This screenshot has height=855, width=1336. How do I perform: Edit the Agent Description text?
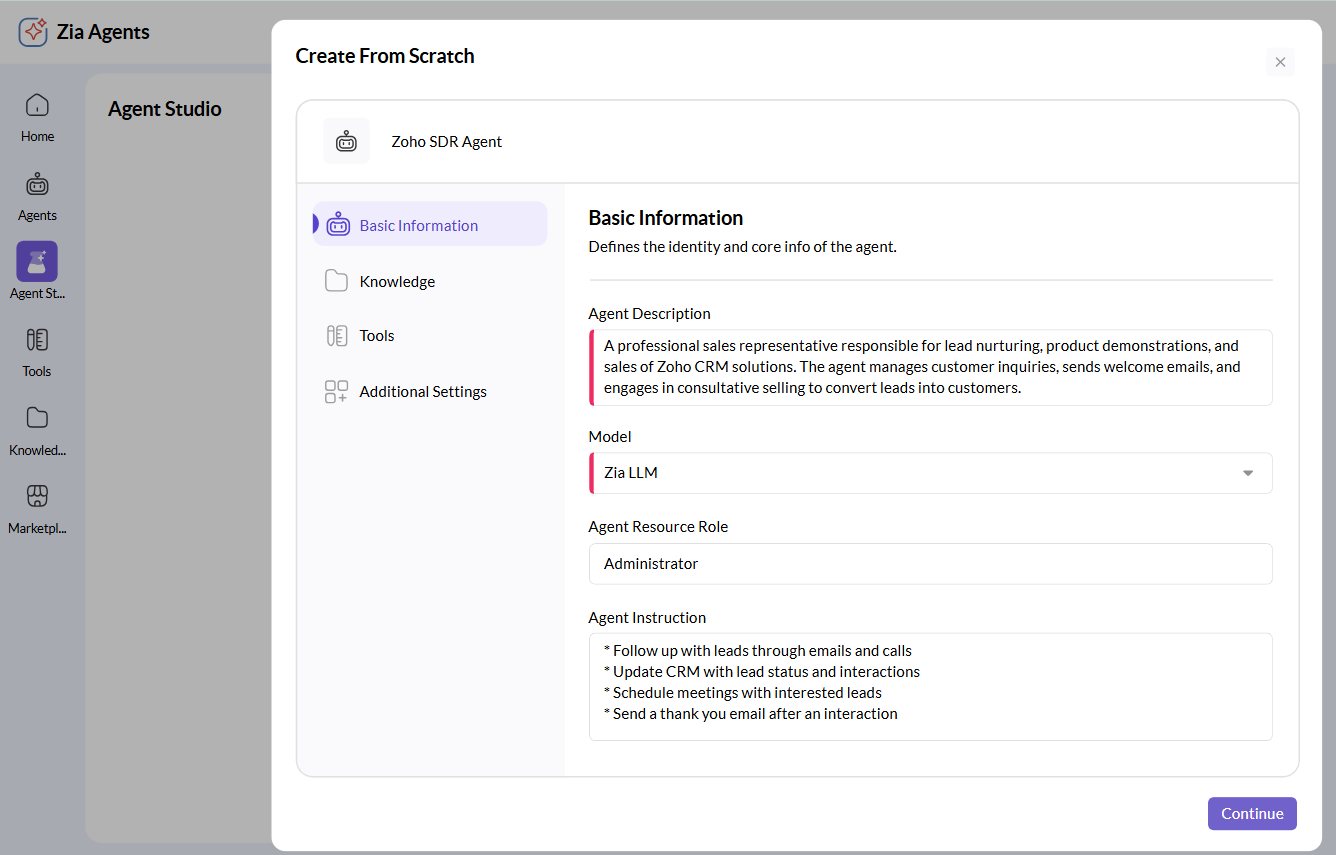point(930,366)
